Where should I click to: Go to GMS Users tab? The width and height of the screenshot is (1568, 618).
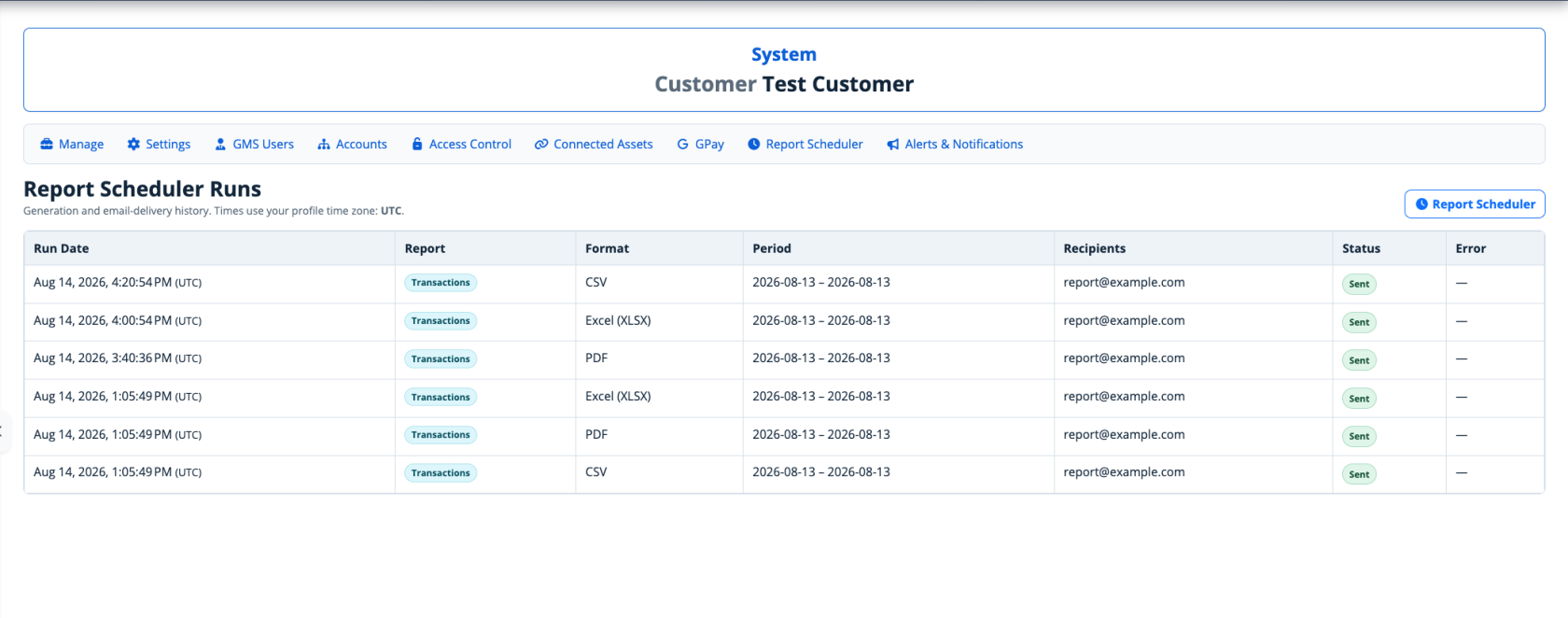pyautogui.click(x=254, y=144)
